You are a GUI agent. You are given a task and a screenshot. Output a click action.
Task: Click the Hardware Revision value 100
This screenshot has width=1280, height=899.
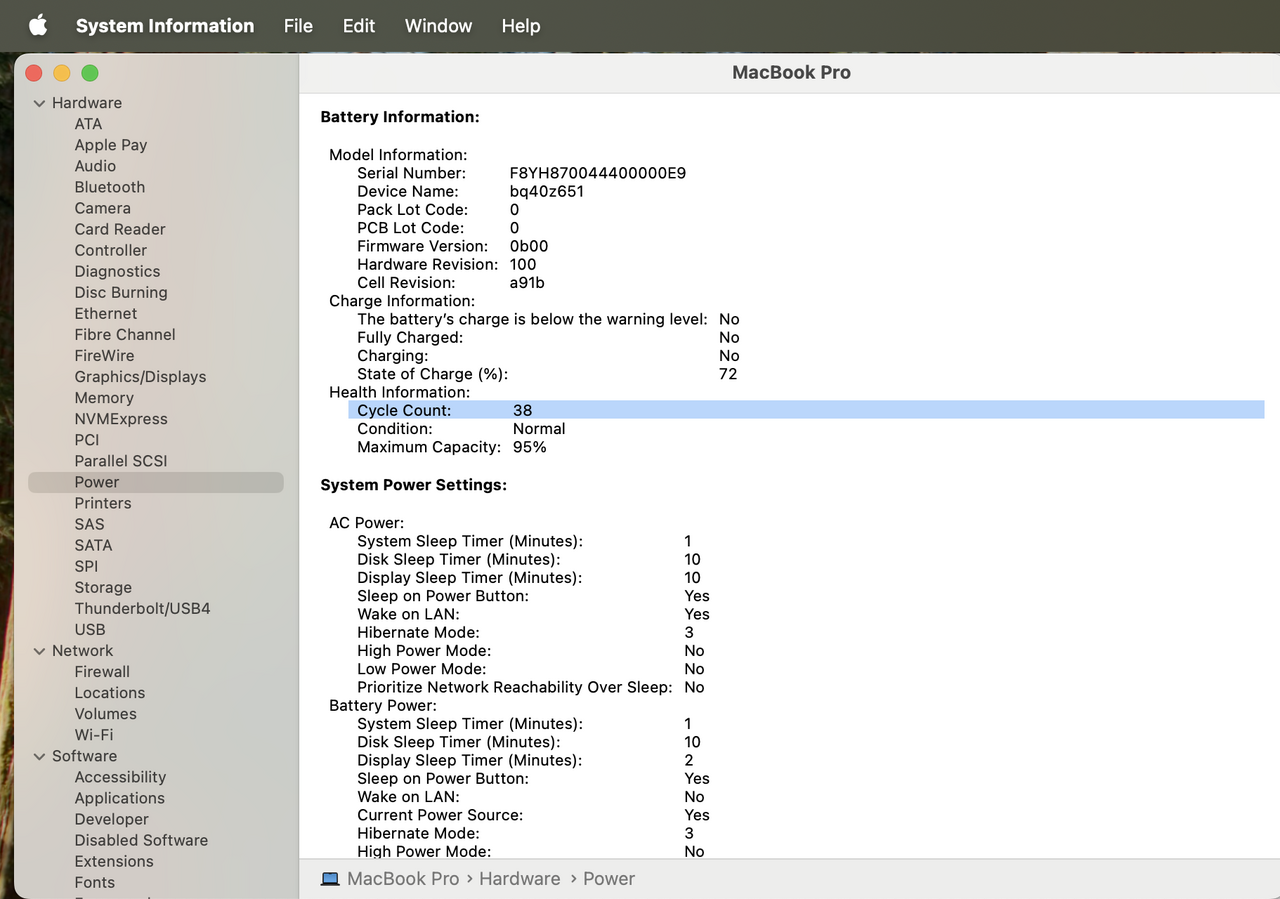(523, 264)
